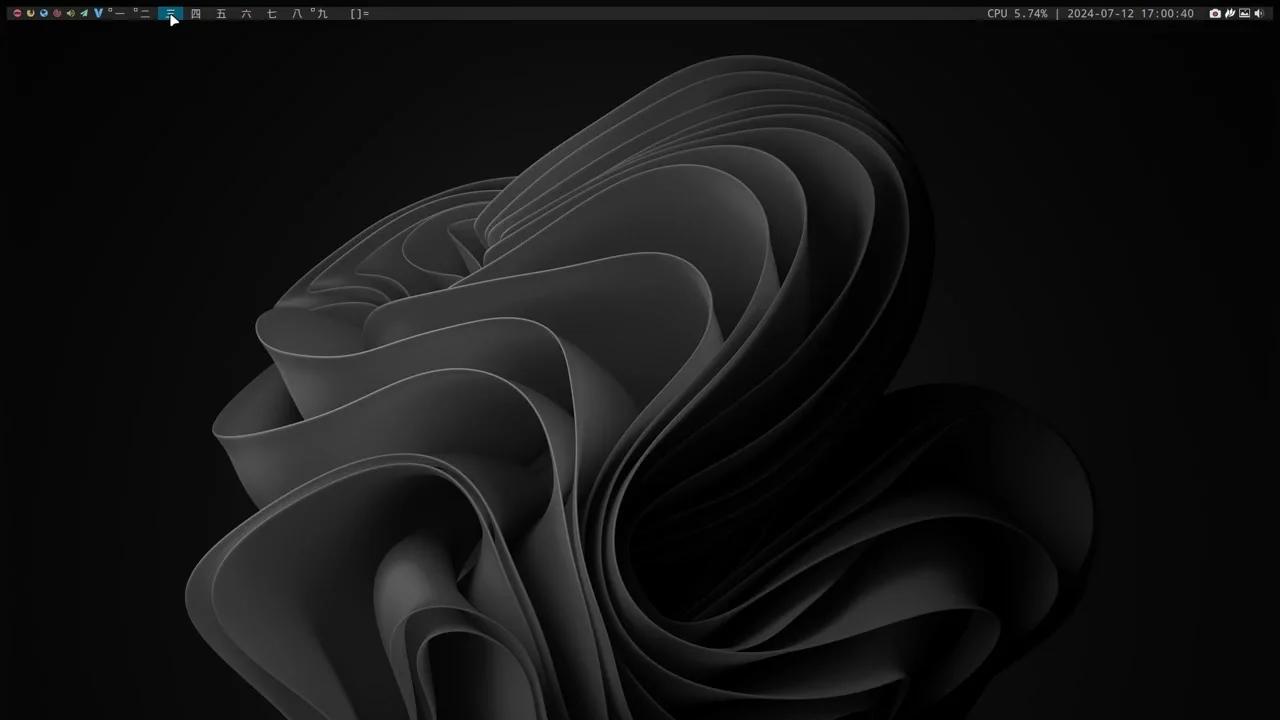This screenshot has height=720, width=1280.
Task: Go to workspace tag 五
Action: 221,14
